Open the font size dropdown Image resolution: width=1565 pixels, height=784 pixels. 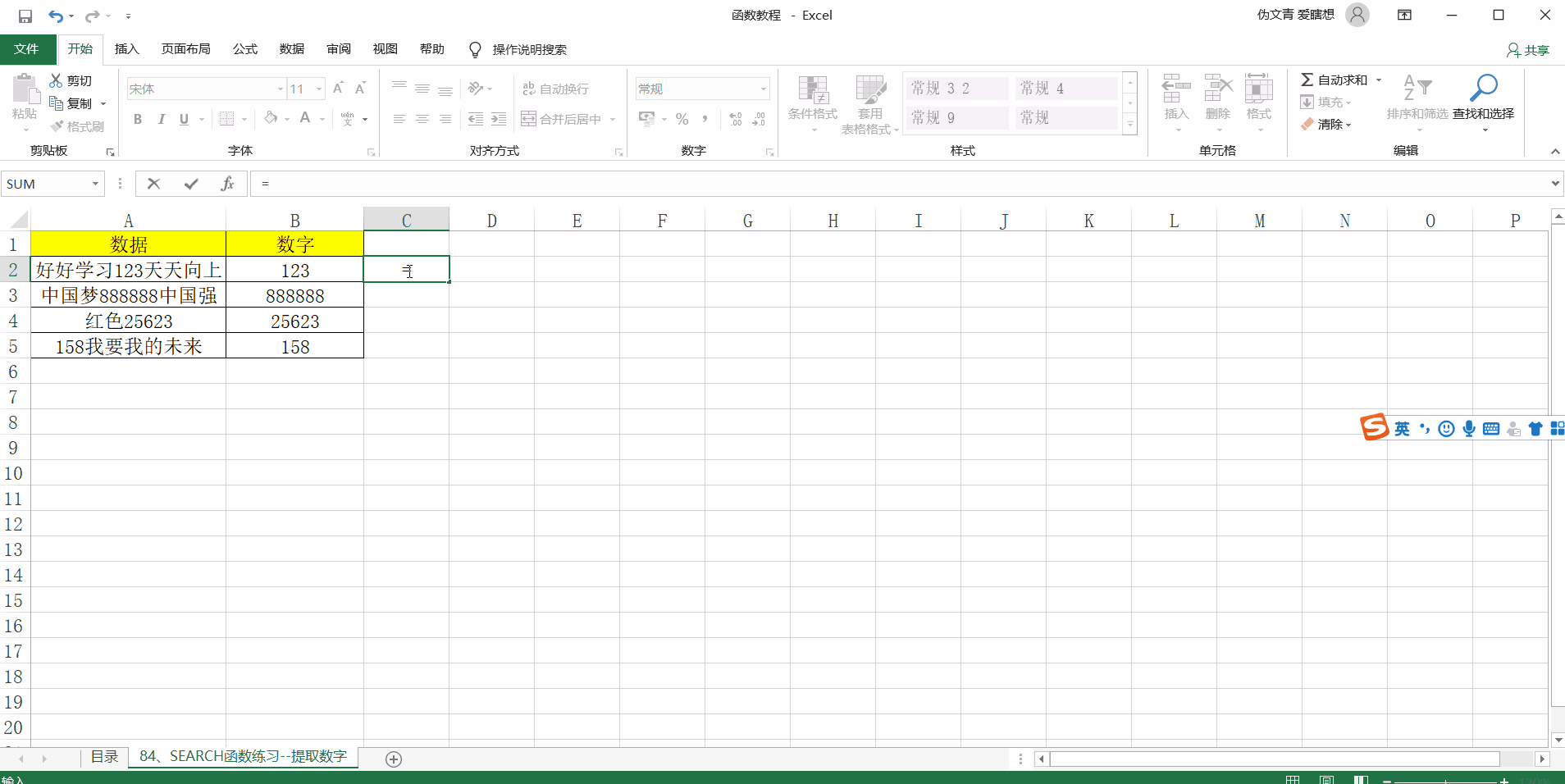(317, 88)
